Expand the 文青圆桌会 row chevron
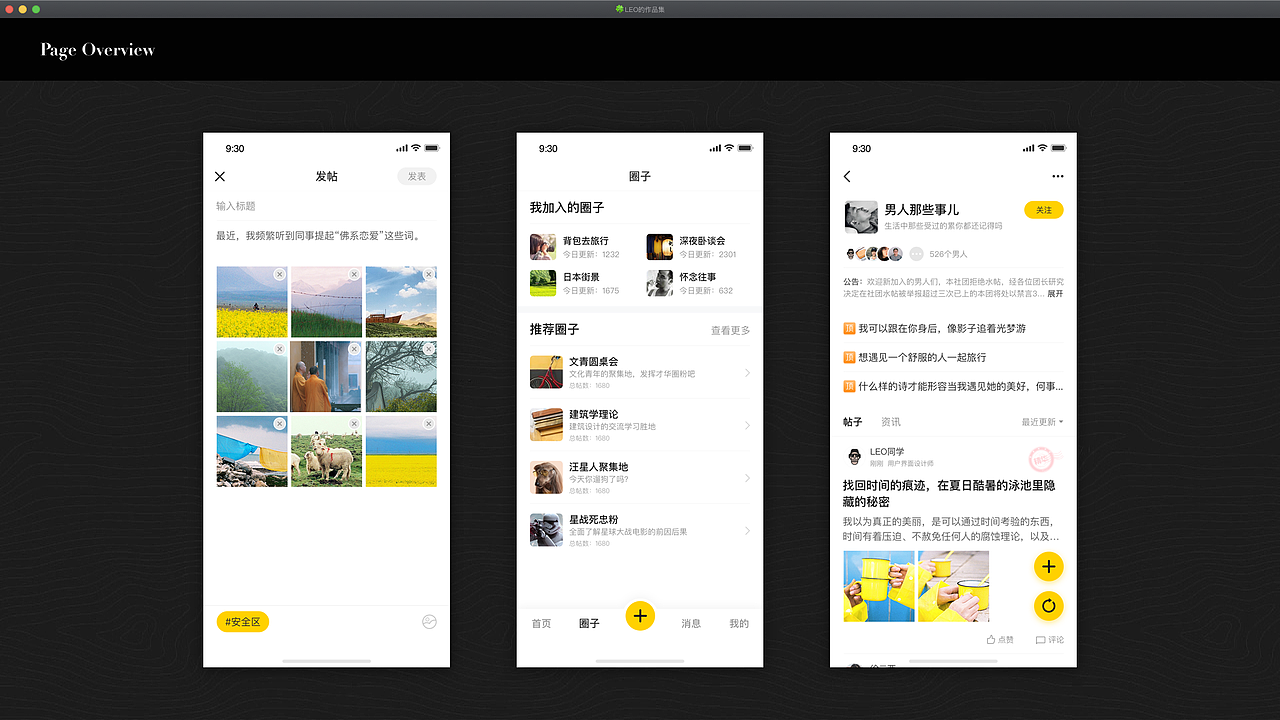Image resolution: width=1280 pixels, height=720 pixels. click(747, 373)
